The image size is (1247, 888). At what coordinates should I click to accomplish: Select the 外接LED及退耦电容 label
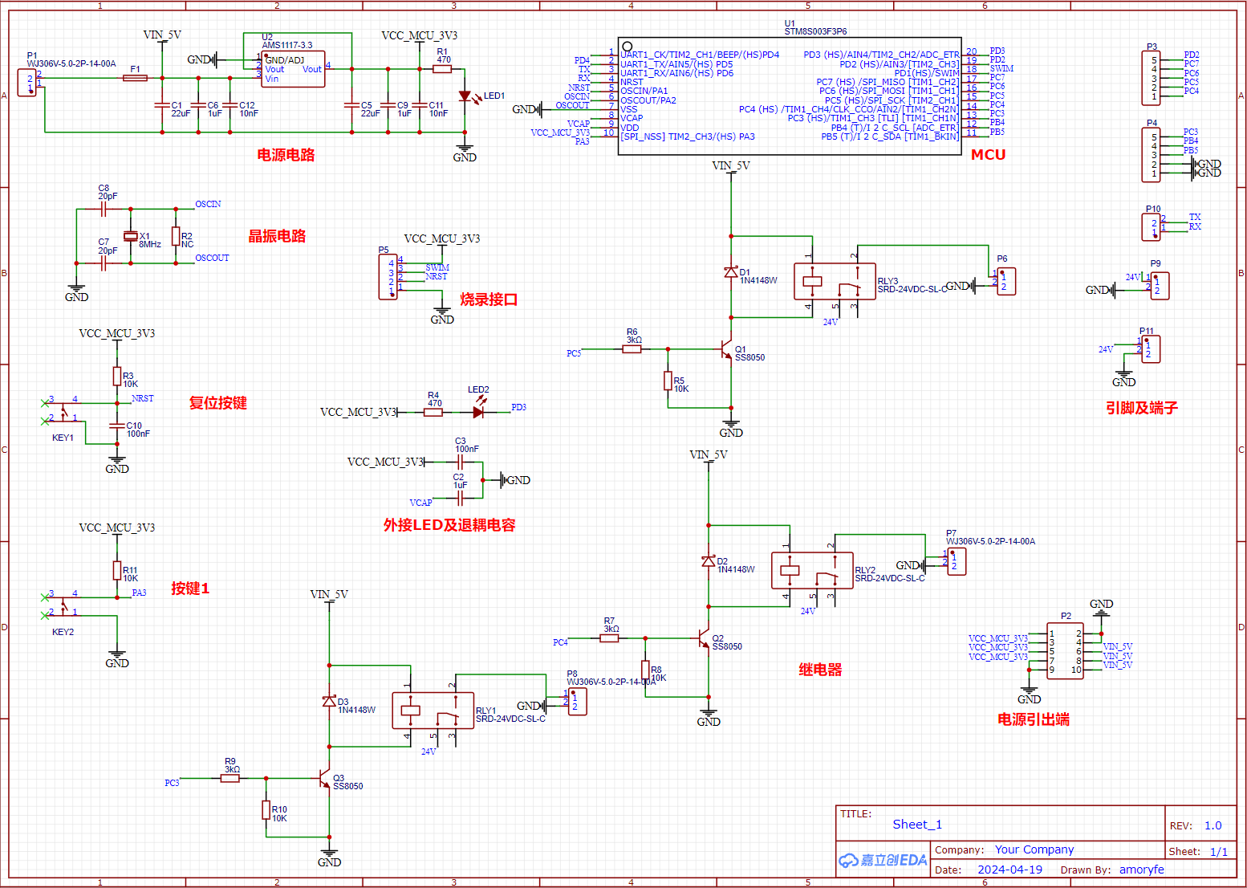tap(449, 525)
